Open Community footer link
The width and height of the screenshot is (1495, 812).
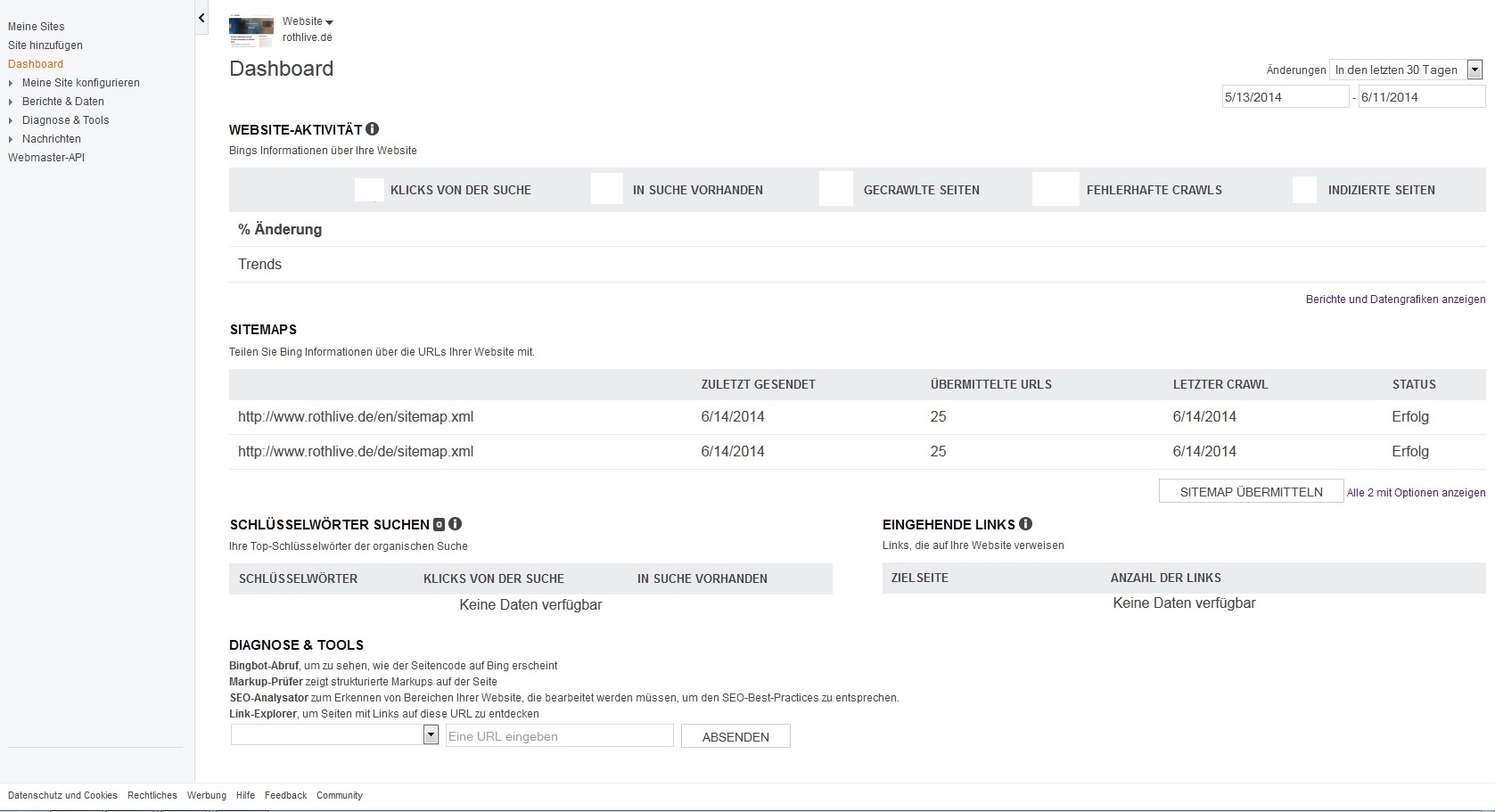(340, 795)
